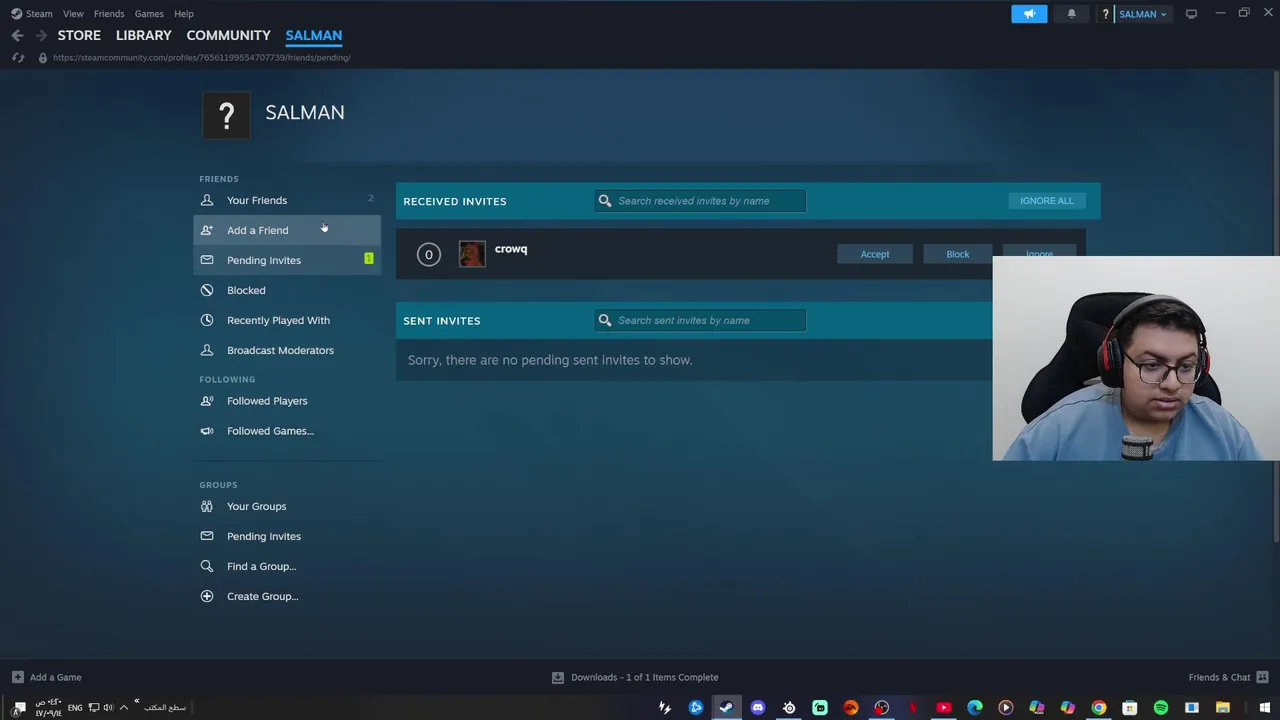Click the IGNORE ALL button
The width and height of the screenshot is (1280, 720).
coord(1046,201)
